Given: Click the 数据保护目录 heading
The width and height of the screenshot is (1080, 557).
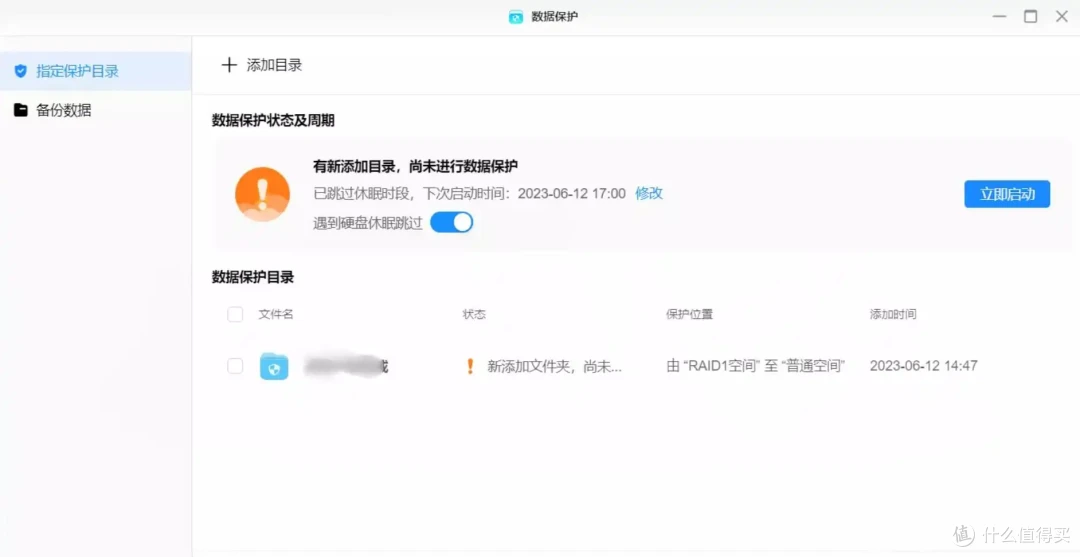Looking at the screenshot, I should click(x=253, y=277).
